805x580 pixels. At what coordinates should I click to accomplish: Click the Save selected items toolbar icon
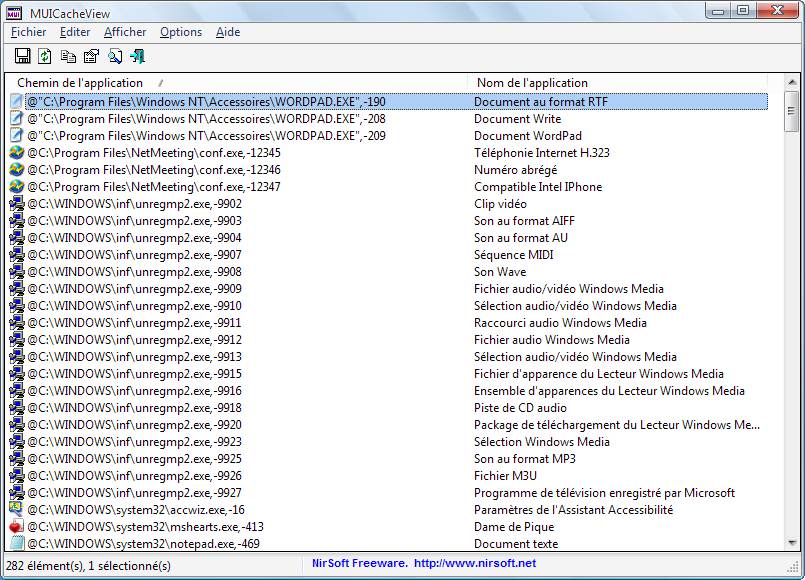point(23,56)
